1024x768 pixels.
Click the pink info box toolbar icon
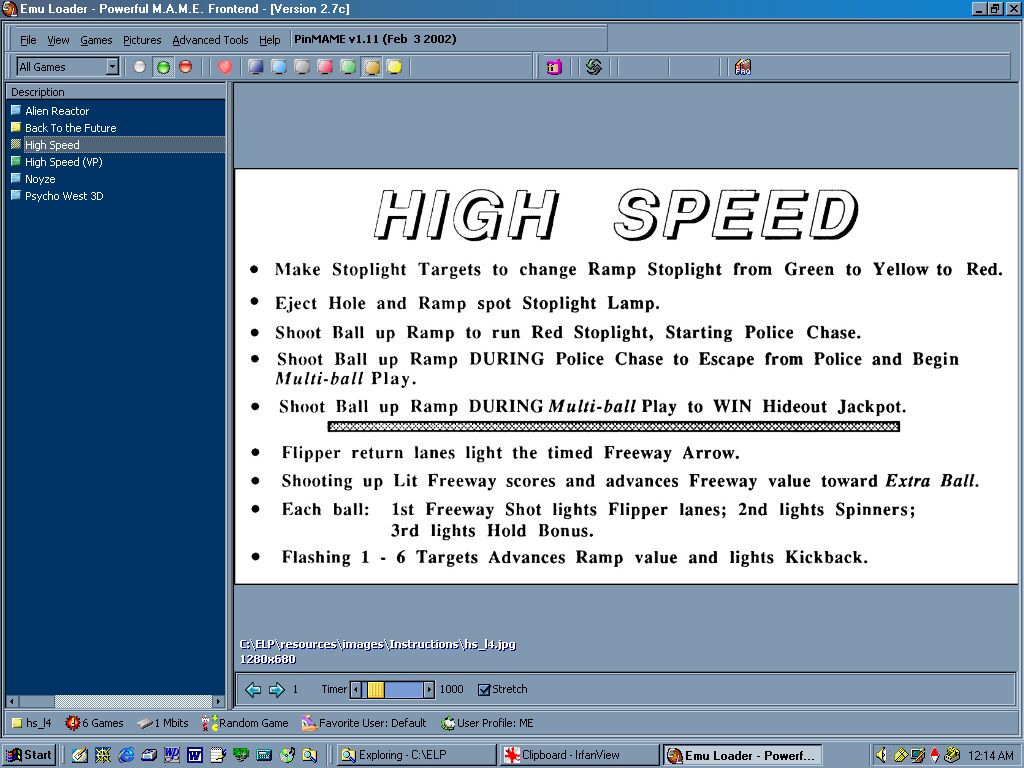554,67
